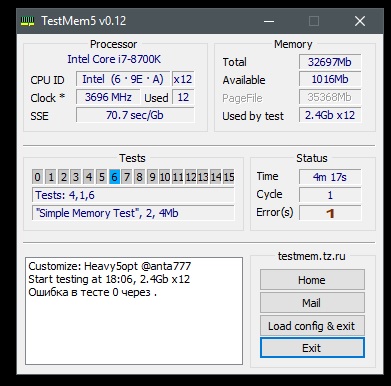Select test box number 0

(x=38, y=177)
